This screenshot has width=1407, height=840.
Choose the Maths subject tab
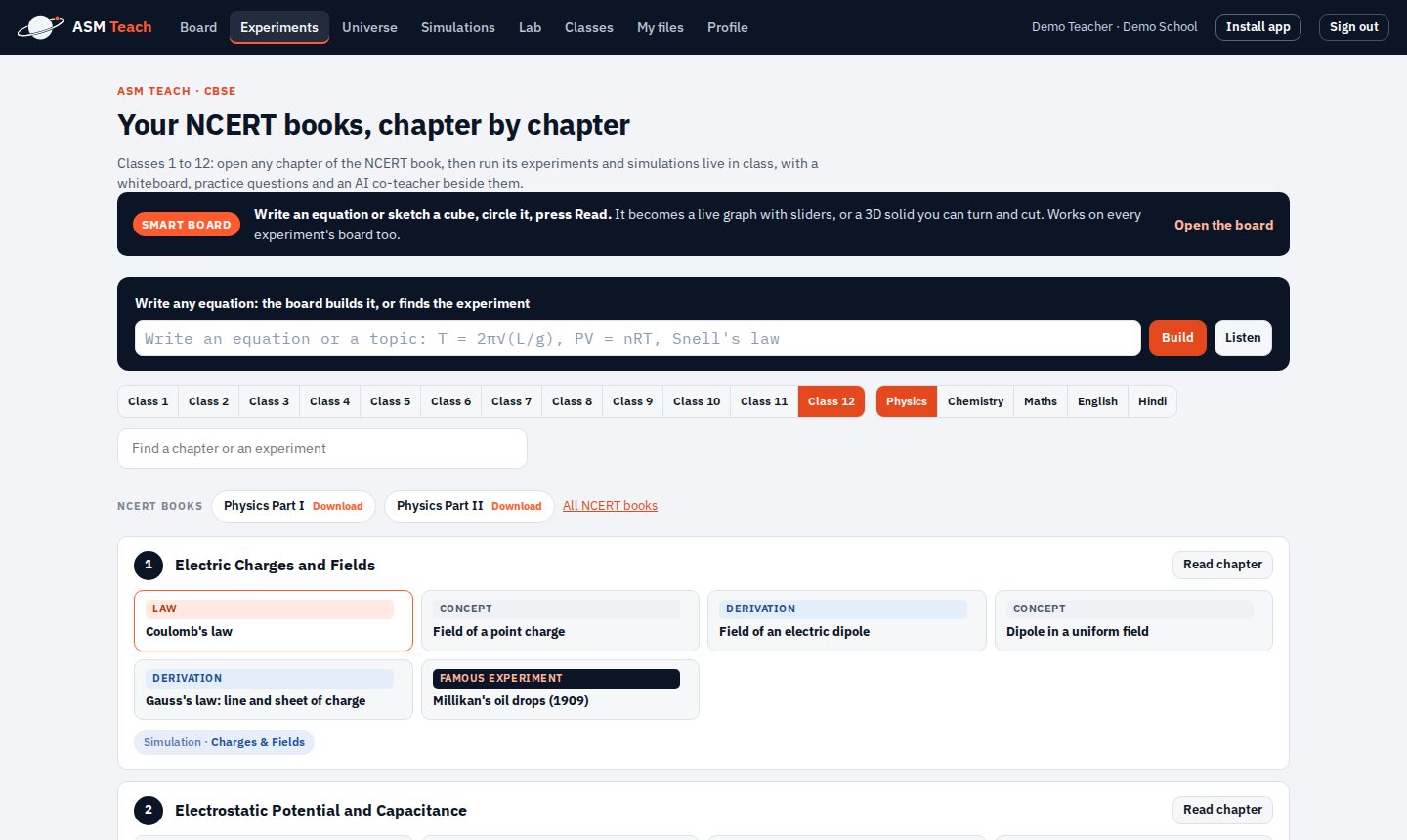[1041, 401]
